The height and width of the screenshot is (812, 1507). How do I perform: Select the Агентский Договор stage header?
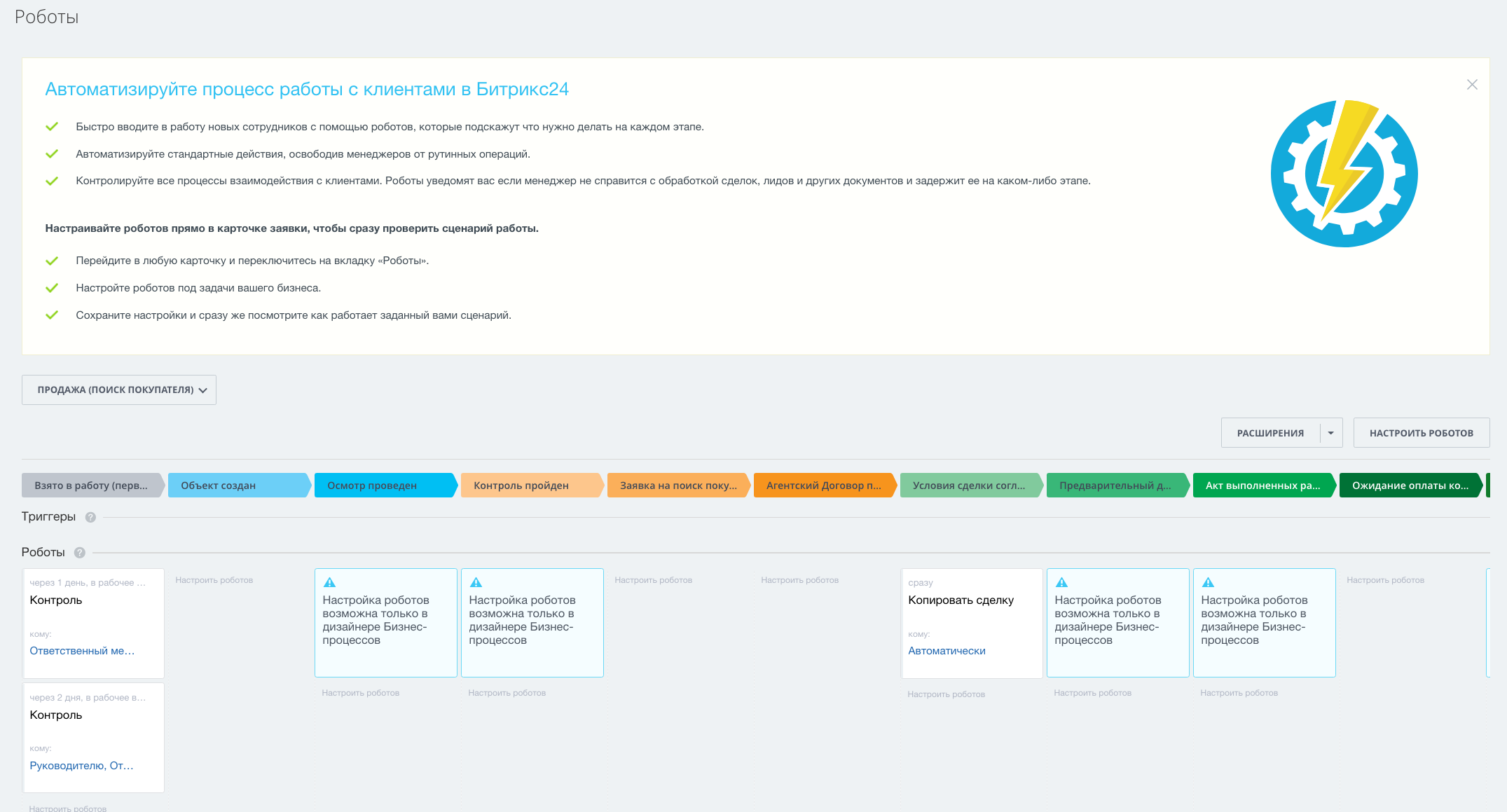[823, 486]
